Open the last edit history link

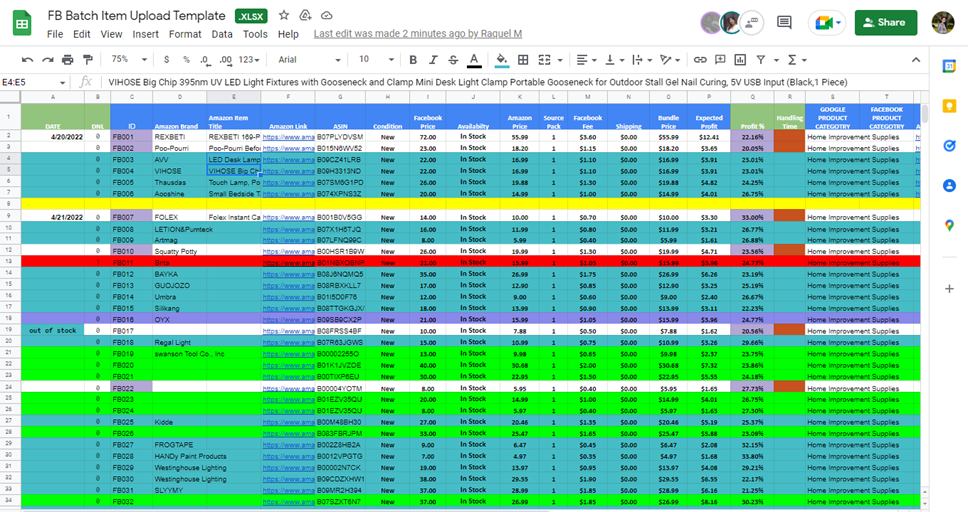(x=418, y=34)
